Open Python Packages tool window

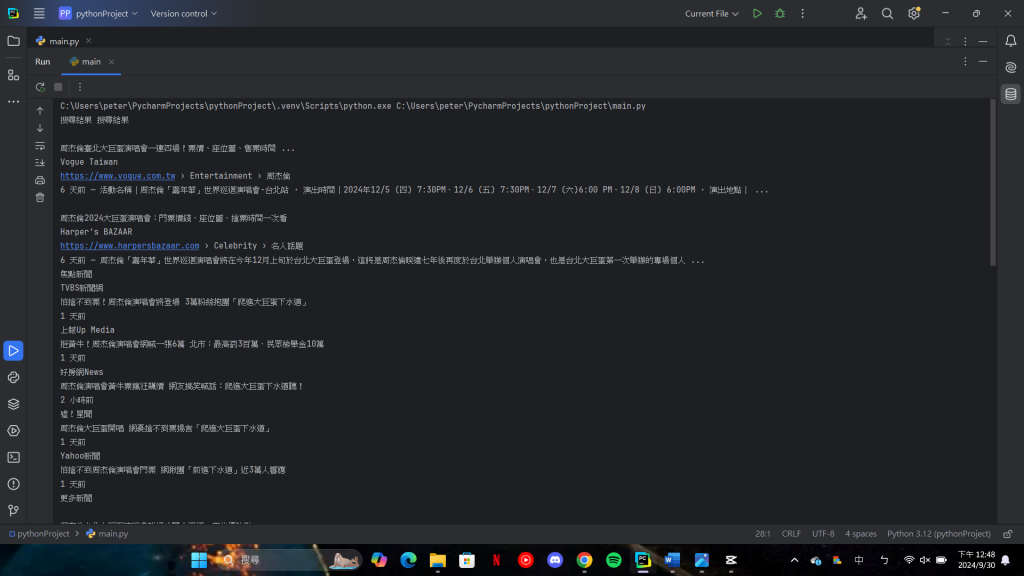13,377
